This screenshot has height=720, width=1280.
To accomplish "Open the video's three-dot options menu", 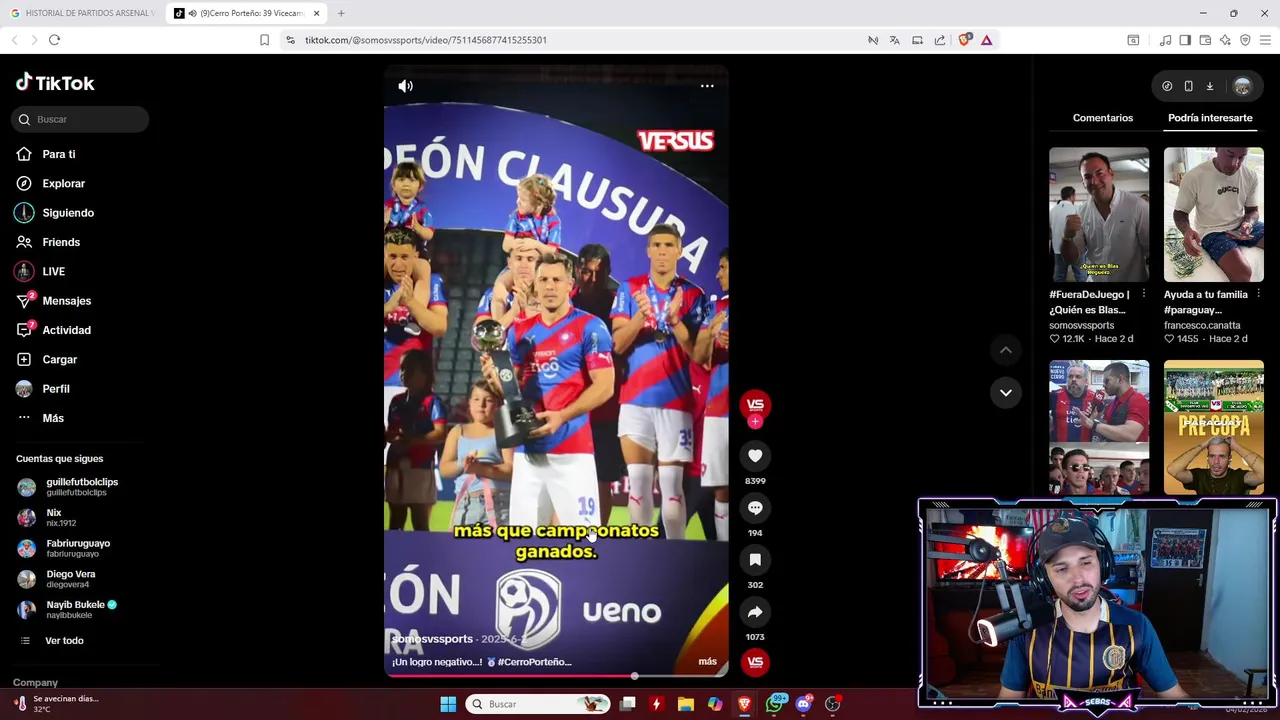I will [707, 86].
